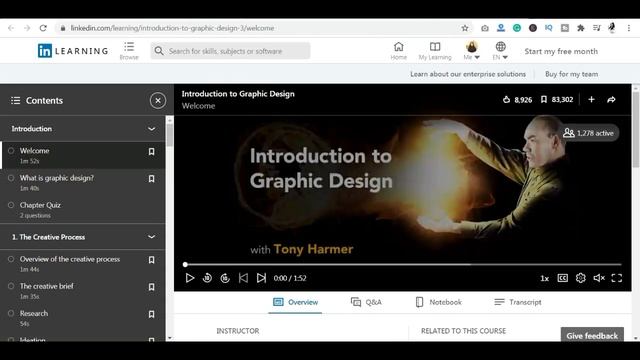
Task: Click the video progress bar
Action: click(x=403, y=264)
